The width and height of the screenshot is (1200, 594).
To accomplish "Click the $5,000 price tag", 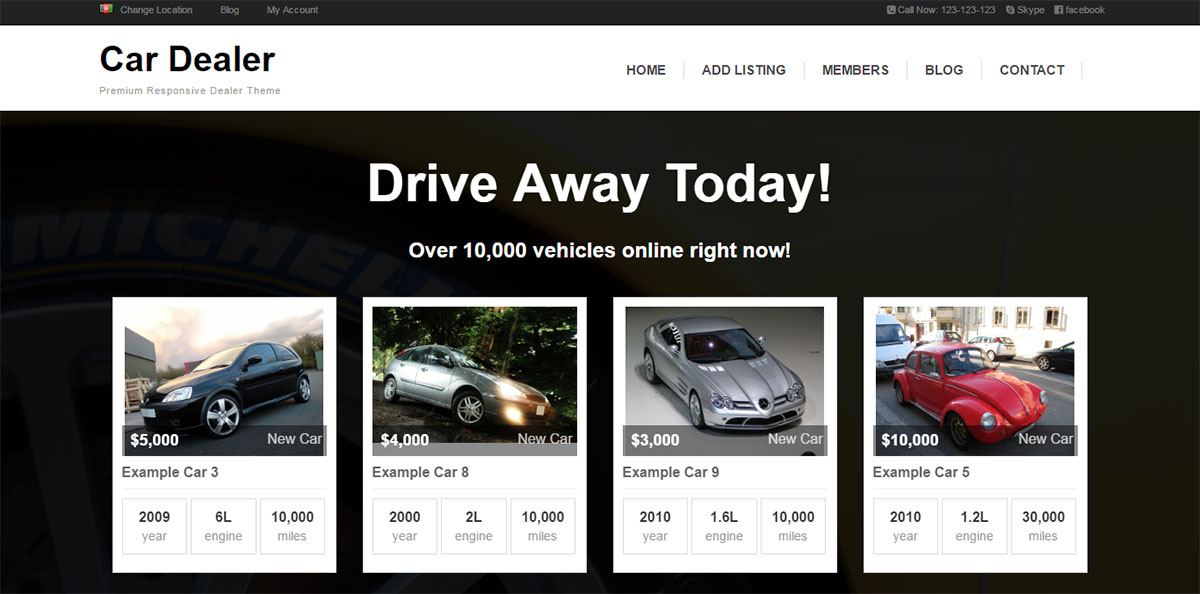I will pos(154,440).
